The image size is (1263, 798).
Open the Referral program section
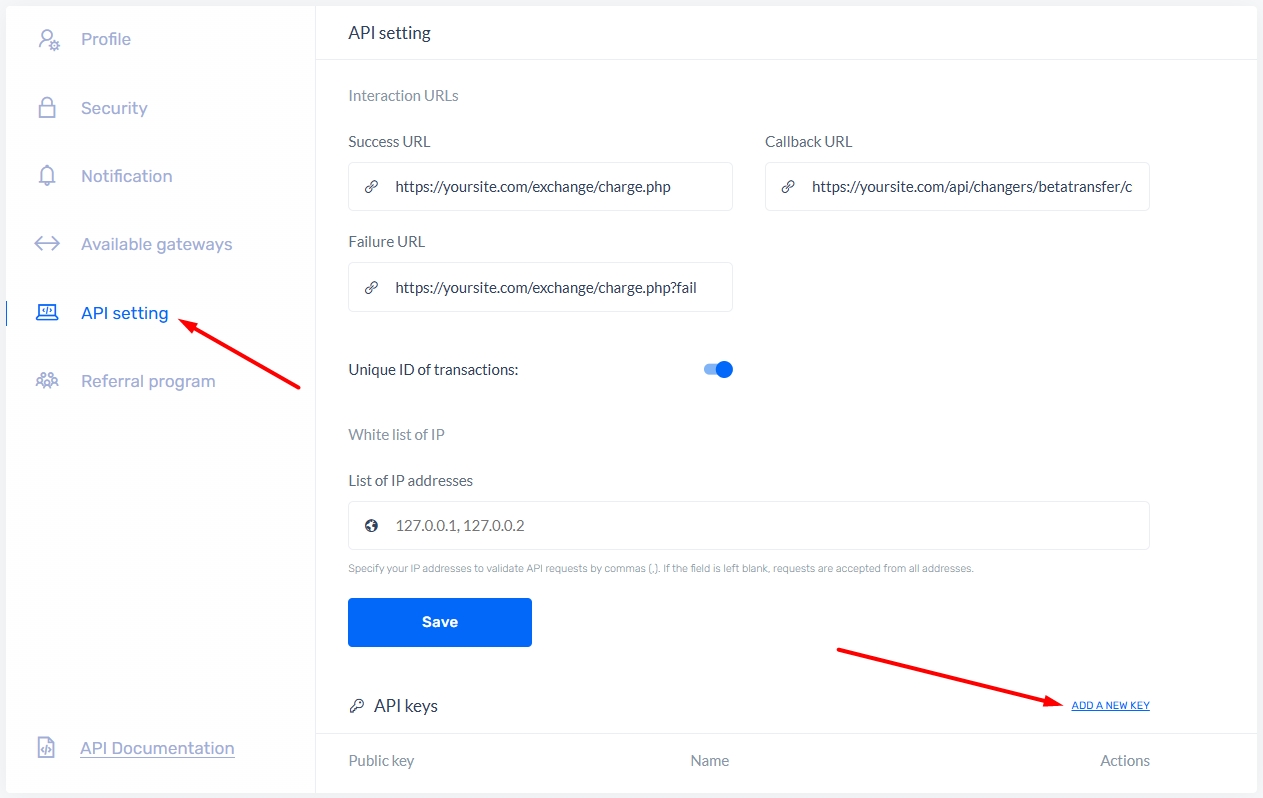[148, 381]
